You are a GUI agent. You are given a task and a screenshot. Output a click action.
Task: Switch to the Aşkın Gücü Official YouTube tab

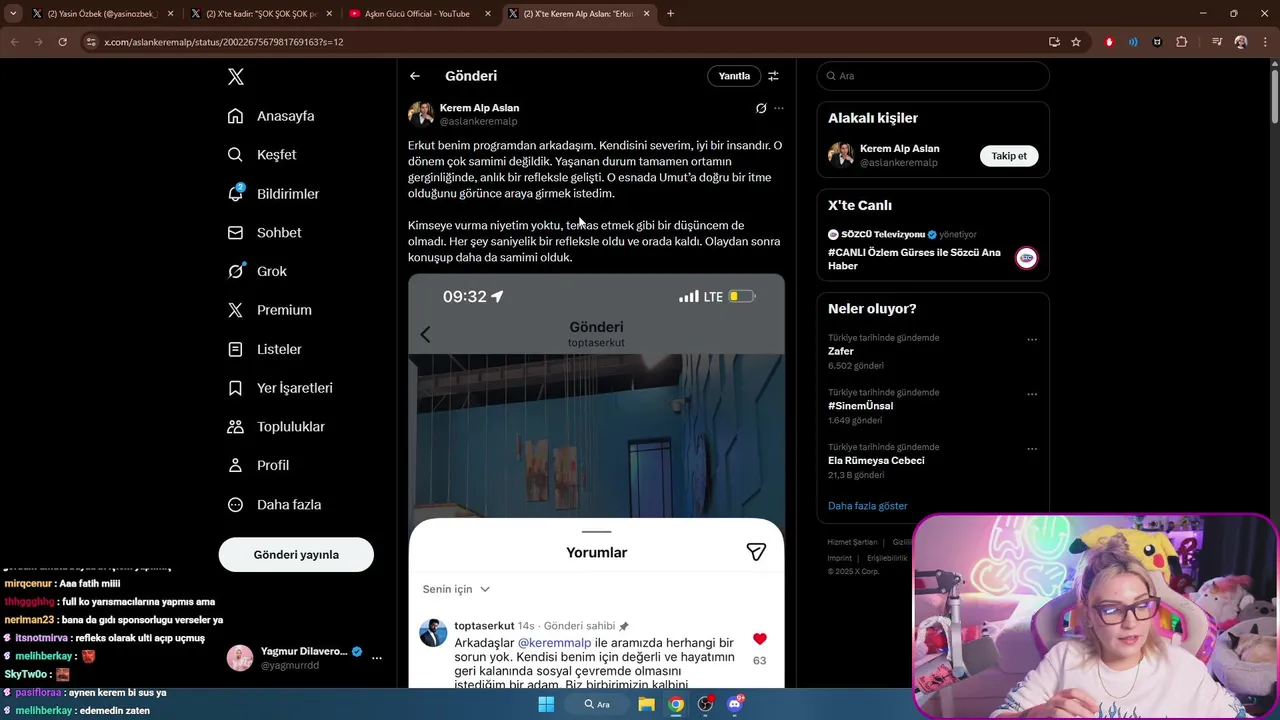pyautogui.click(x=420, y=14)
